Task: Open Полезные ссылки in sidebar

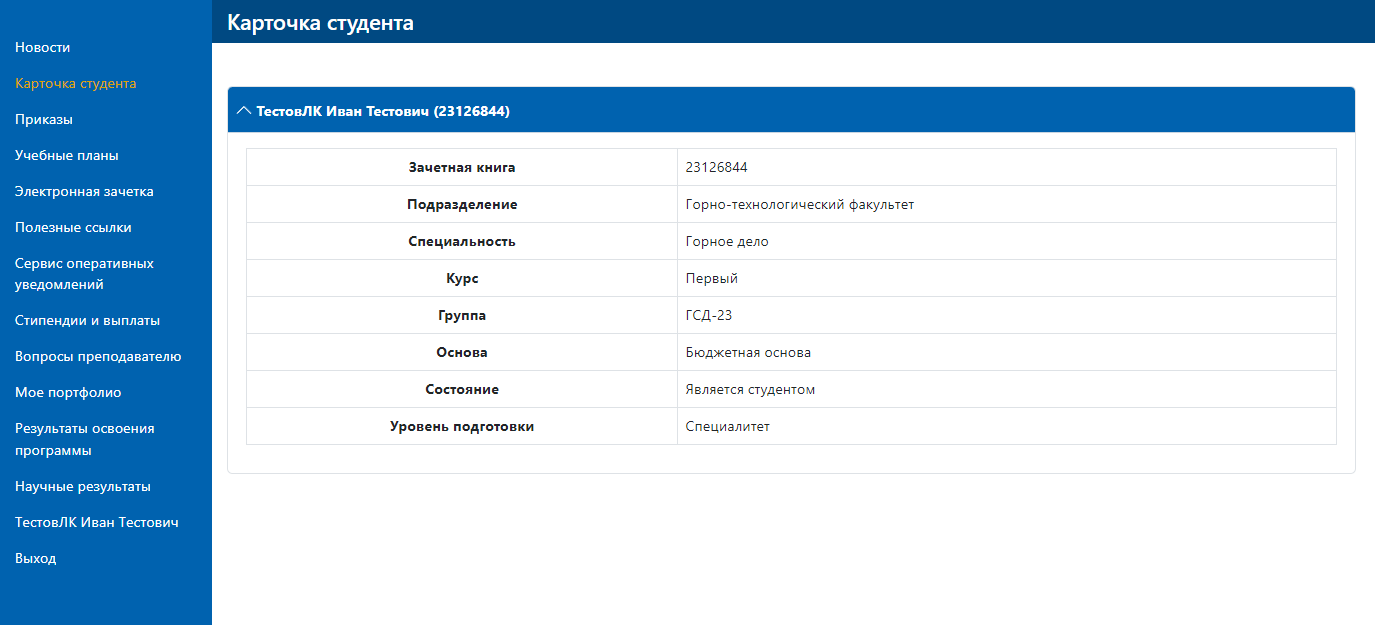Action: tap(73, 227)
